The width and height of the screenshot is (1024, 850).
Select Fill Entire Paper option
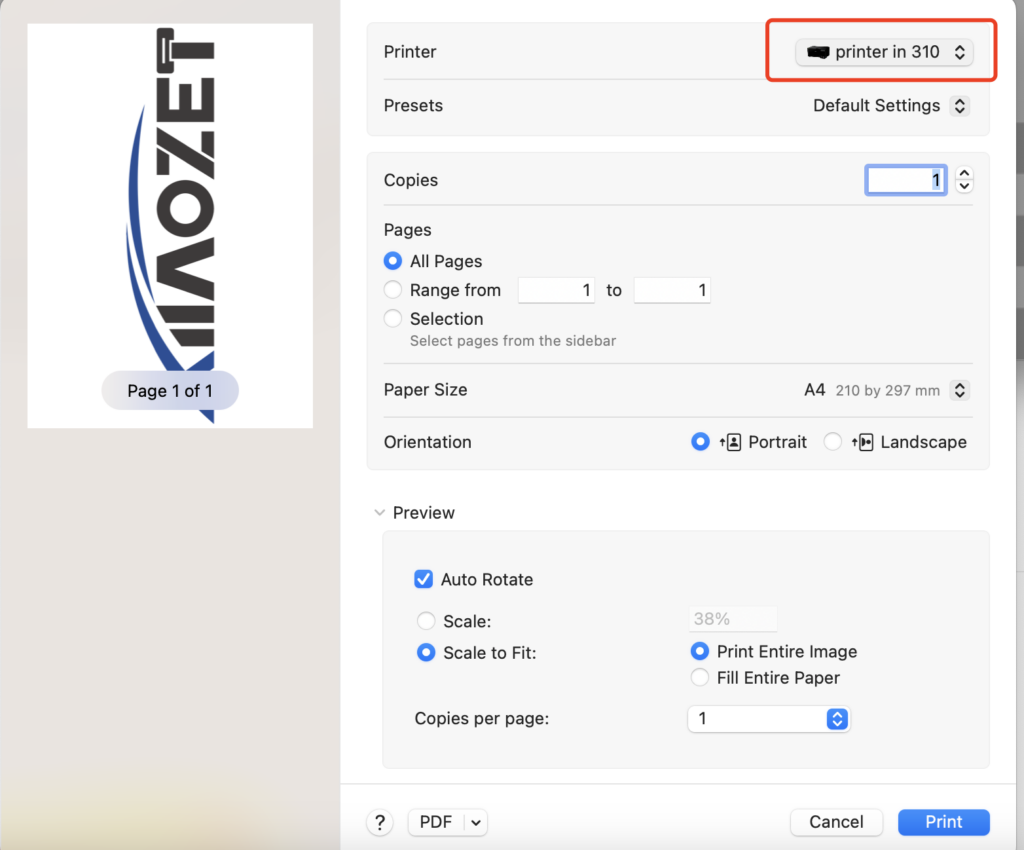[x=700, y=678]
